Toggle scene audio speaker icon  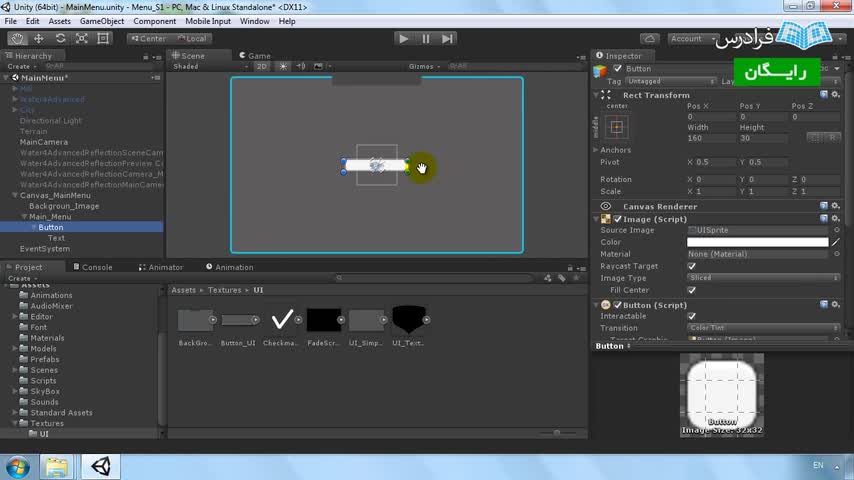coord(301,66)
